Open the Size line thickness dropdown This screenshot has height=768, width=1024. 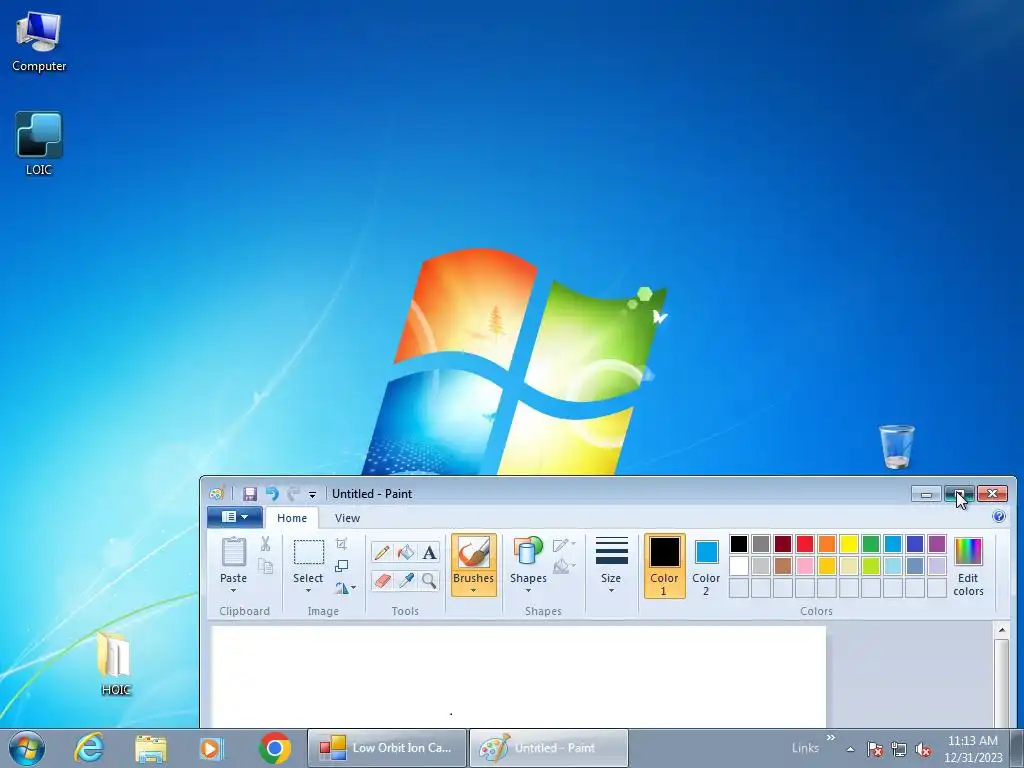pyautogui.click(x=611, y=566)
